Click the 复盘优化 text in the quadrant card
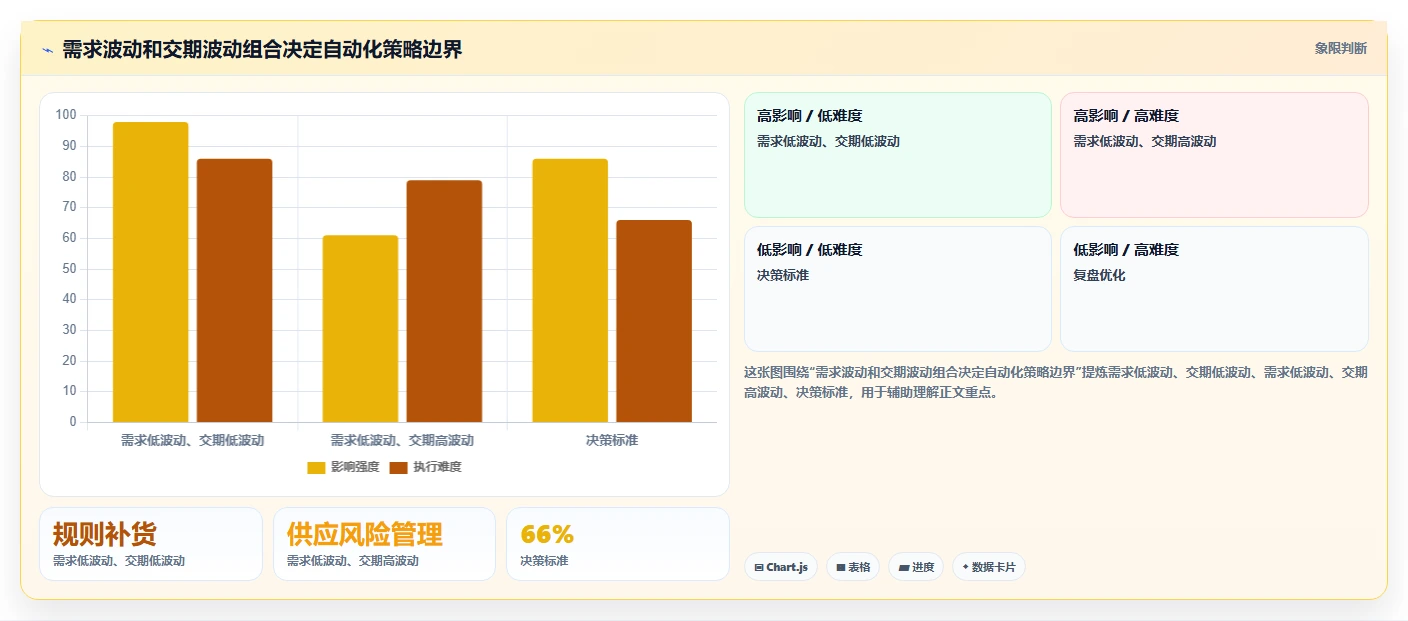Image resolution: width=1408 pixels, height=621 pixels. 1099,275
